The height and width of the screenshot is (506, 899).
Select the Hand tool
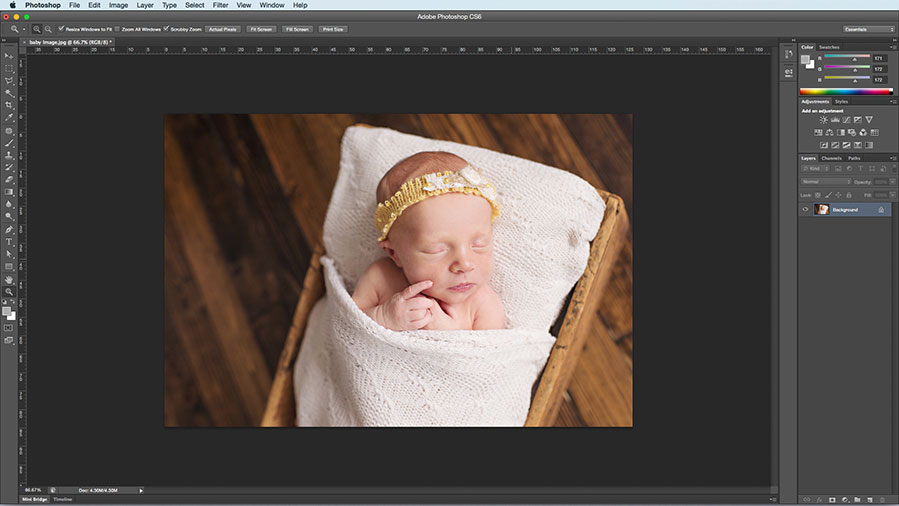pyautogui.click(x=9, y=280)
